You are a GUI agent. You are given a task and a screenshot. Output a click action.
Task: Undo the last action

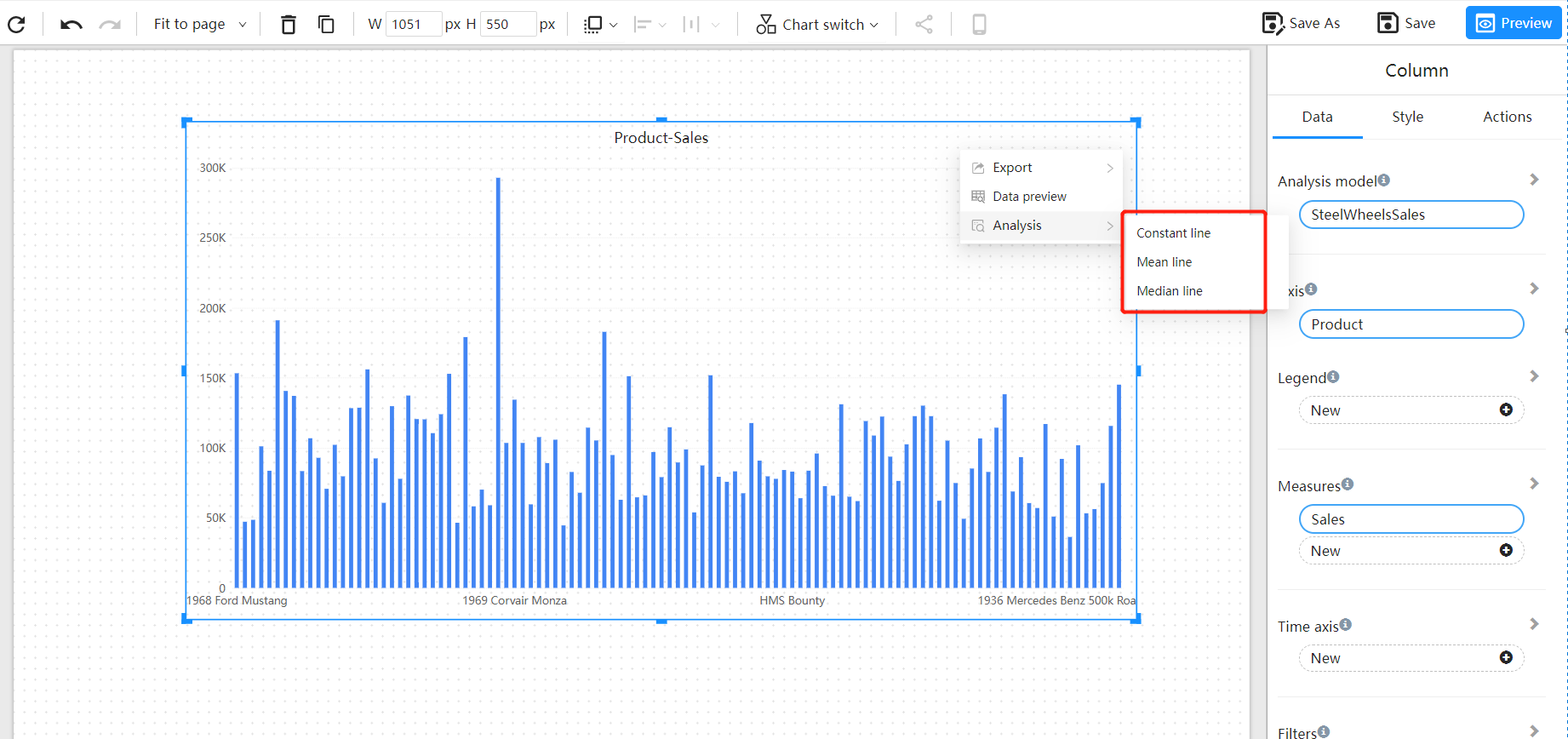(x=72, y=25)
